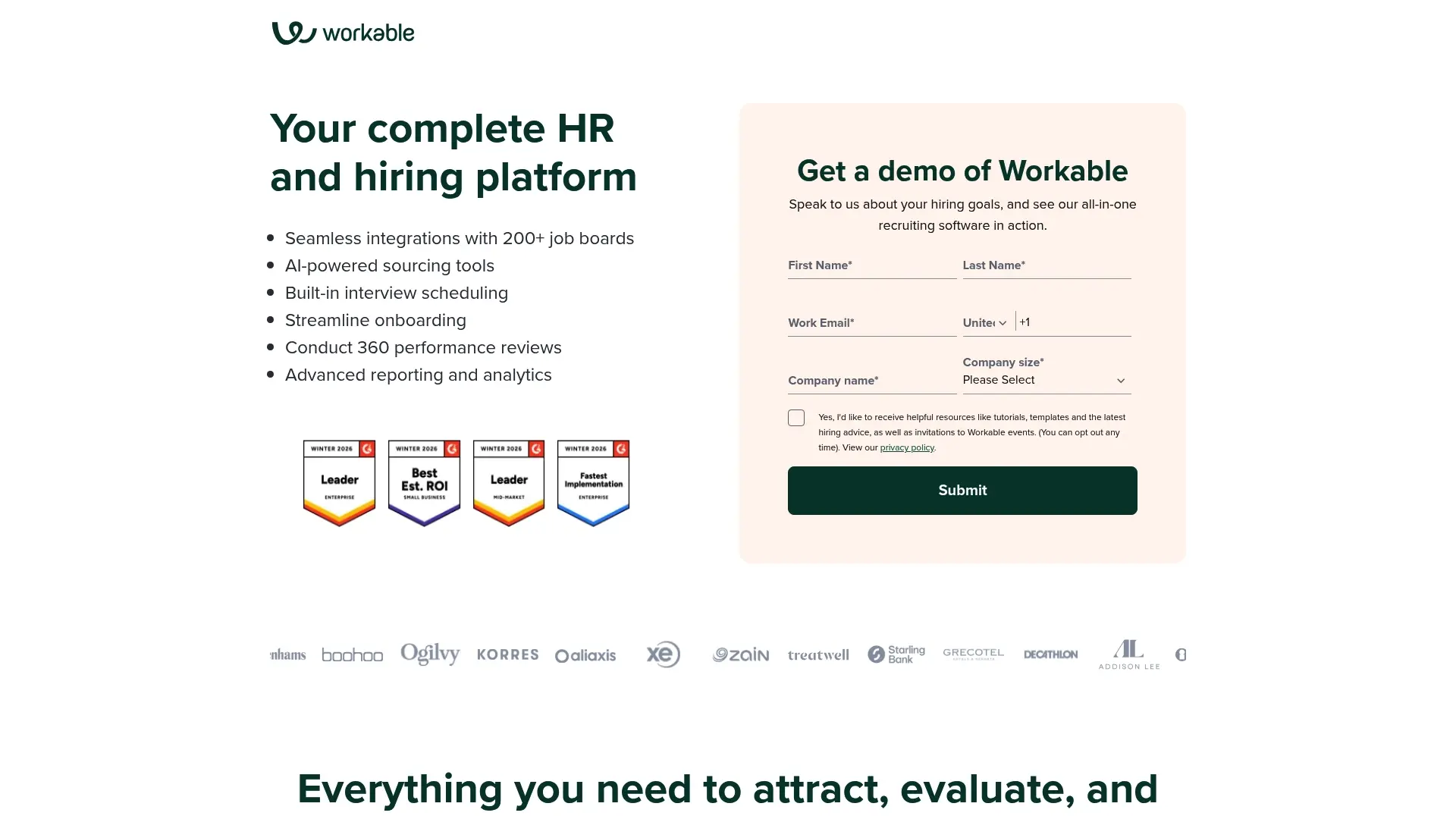Screen dimensions: 1456x819
Task: Click the Best Est. ROI badge
Action: [424, 483]
